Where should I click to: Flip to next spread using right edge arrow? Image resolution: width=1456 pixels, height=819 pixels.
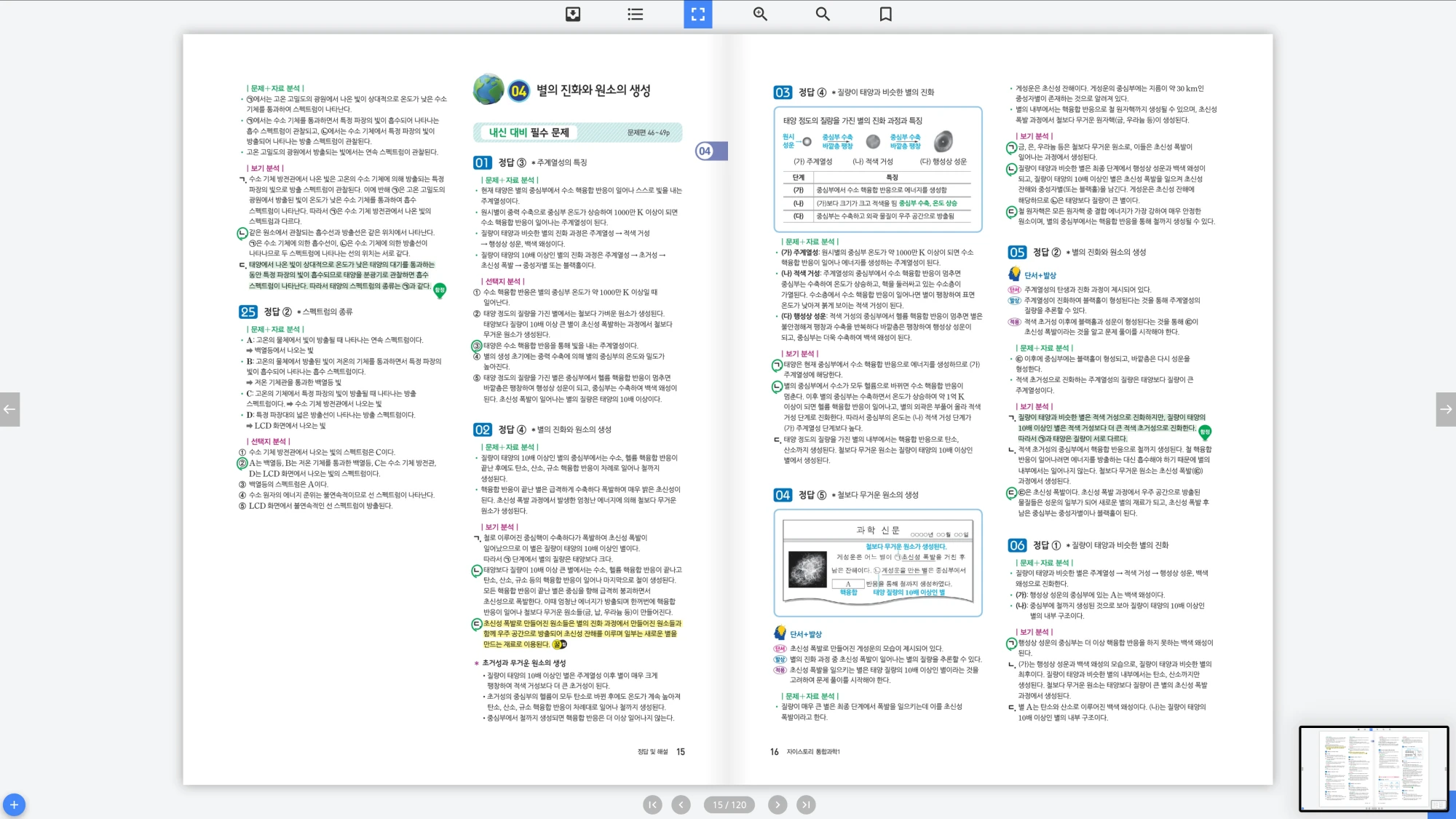click(1446, 409)
